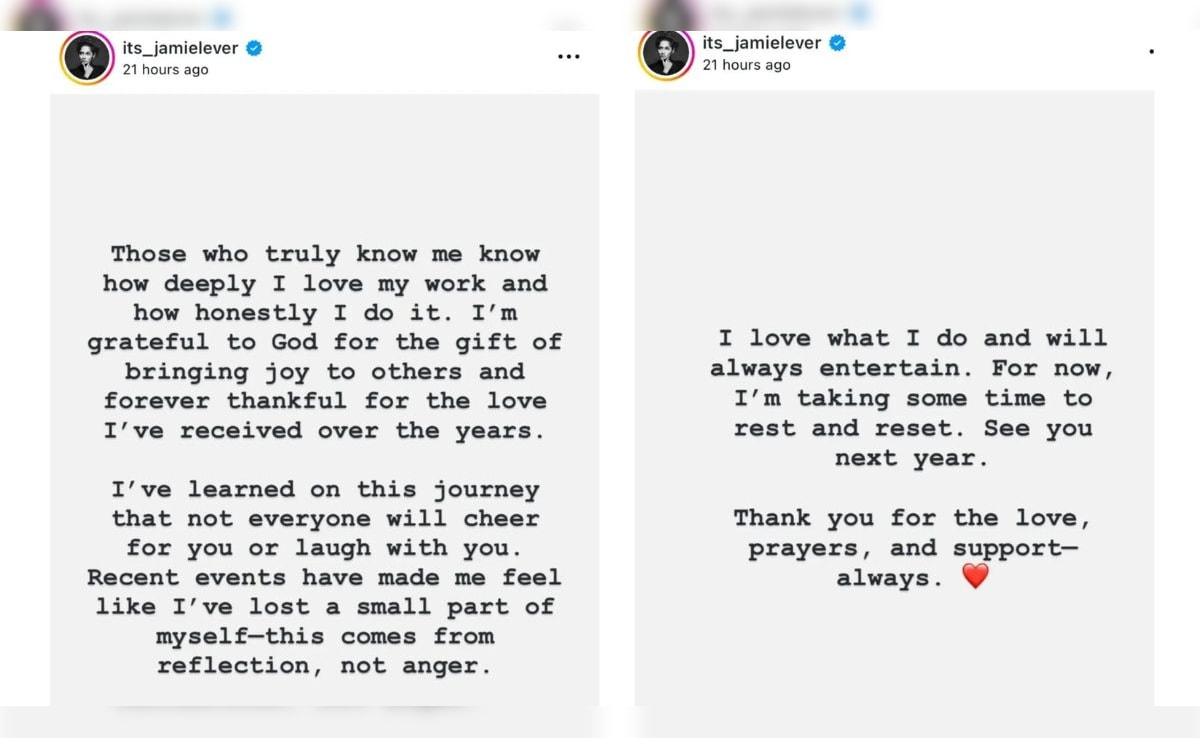The width and height of the screenshot is (1200, 738).
Task: Click "21 hours ago" timestamp on left post
Action: (x=165, y=70)
